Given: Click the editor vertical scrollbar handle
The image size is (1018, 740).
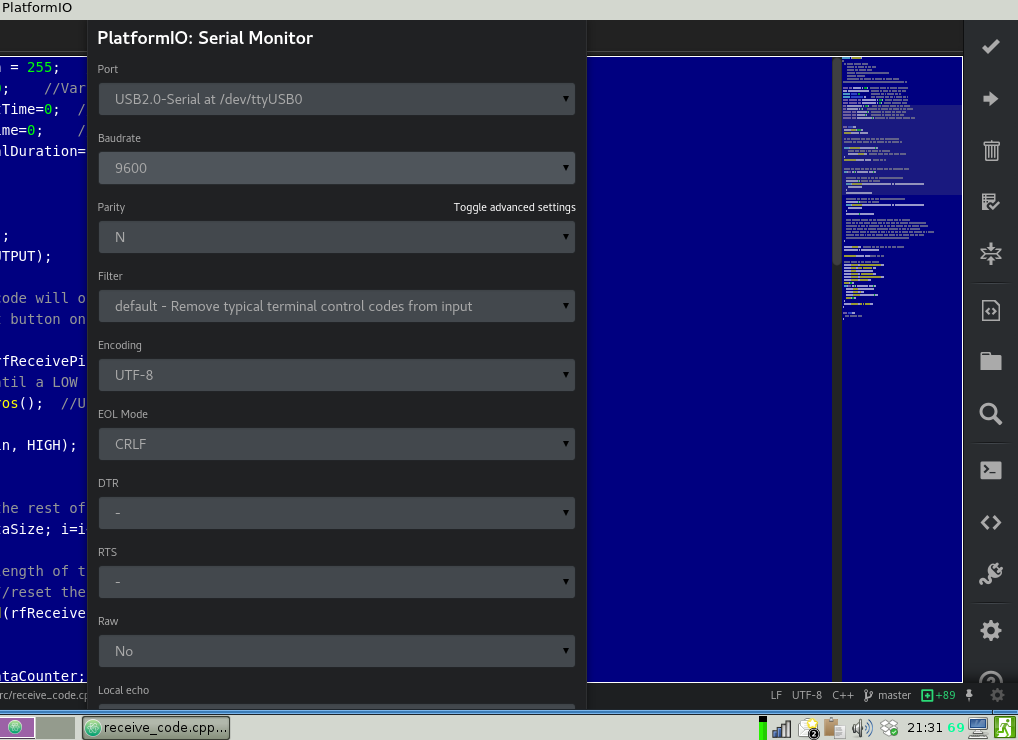Looking at the screenshot, I should [x=837, y=161].
